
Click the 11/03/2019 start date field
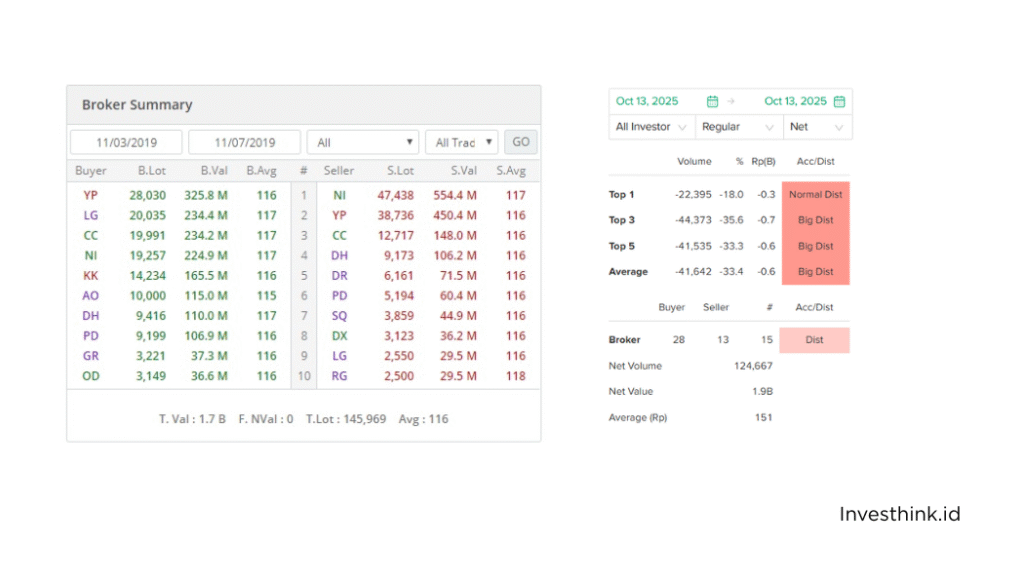[126, 143]
